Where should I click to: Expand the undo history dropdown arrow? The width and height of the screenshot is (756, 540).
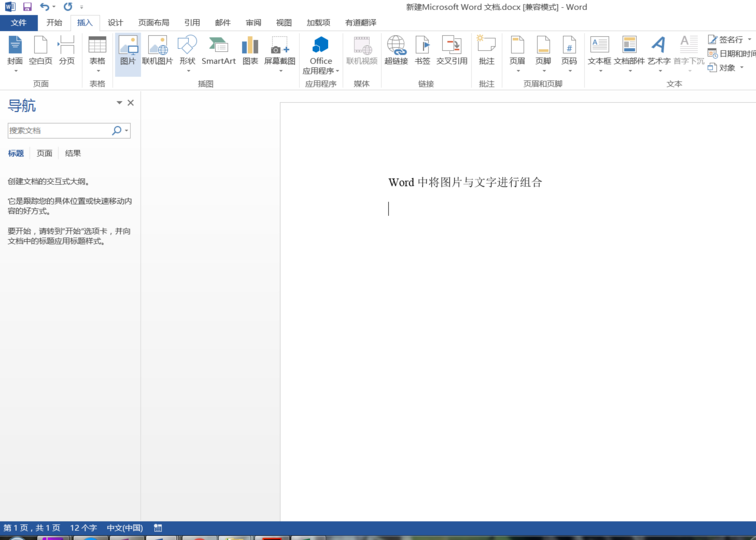click(x=54, y=7)
